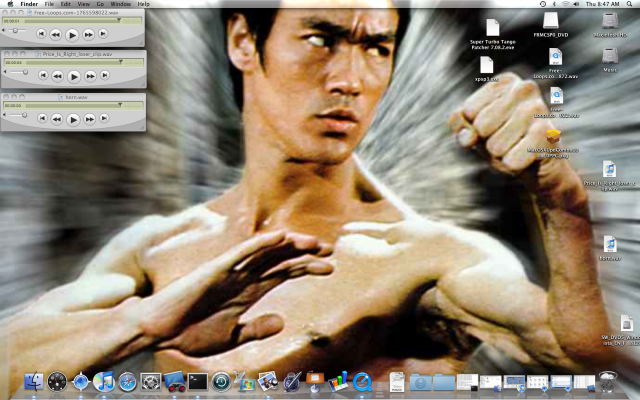Open Spotlight search in menu bar
640x400 pixels.
[x=630, y=4]
